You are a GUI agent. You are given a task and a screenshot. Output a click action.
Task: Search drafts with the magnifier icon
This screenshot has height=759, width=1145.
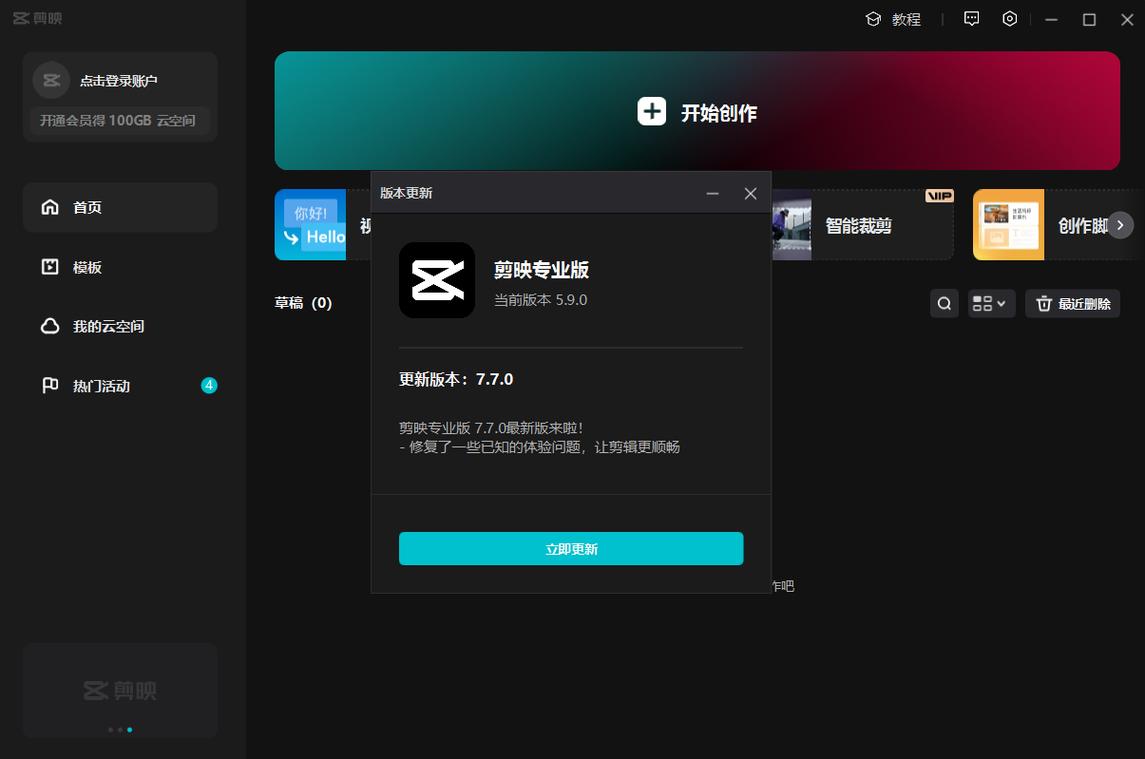pos(944,303)
